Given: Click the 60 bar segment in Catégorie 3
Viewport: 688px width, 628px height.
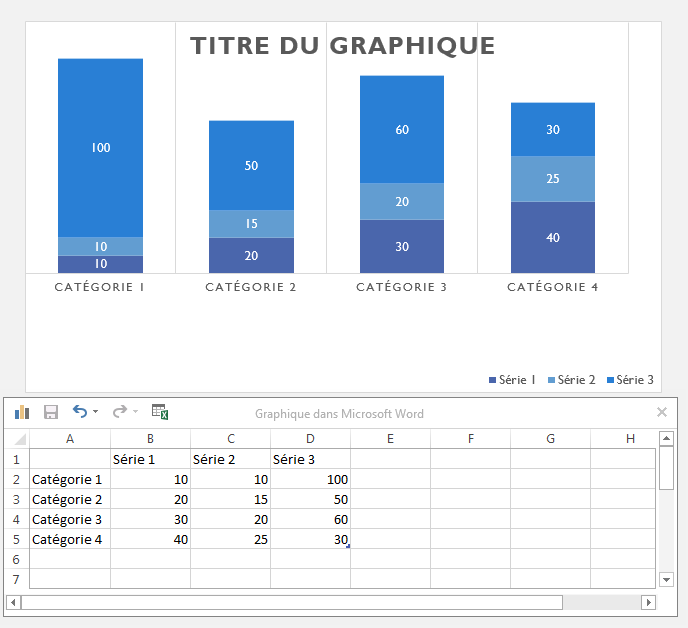Looking at the screenshot, I should 402,129.
